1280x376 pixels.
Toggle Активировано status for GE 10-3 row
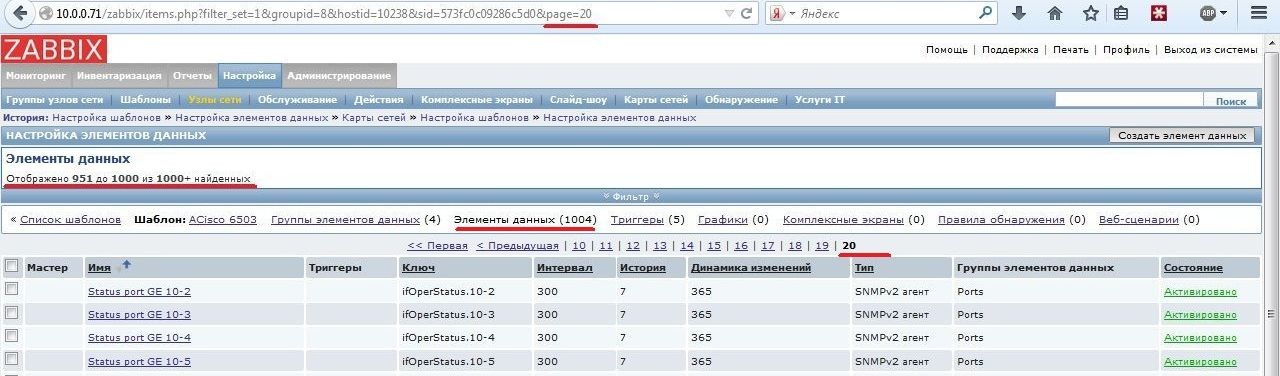(x=1200, y=314)
